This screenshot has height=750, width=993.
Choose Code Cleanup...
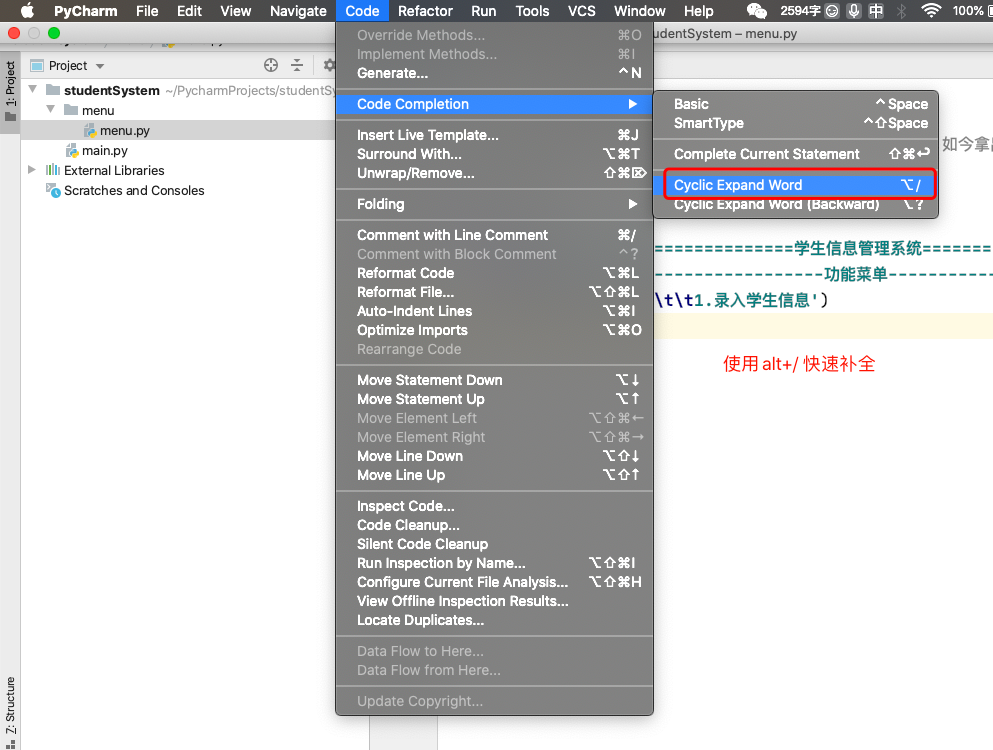[494, 525]
